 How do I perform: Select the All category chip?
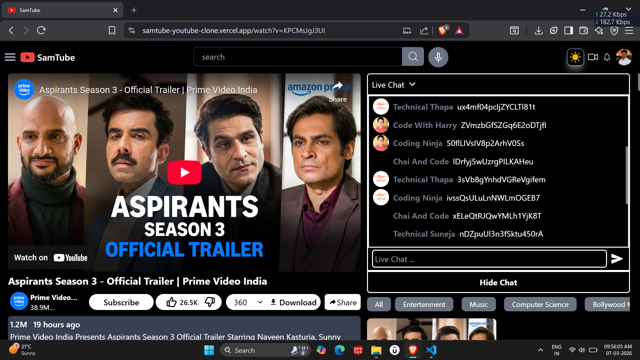coord(379,304)
